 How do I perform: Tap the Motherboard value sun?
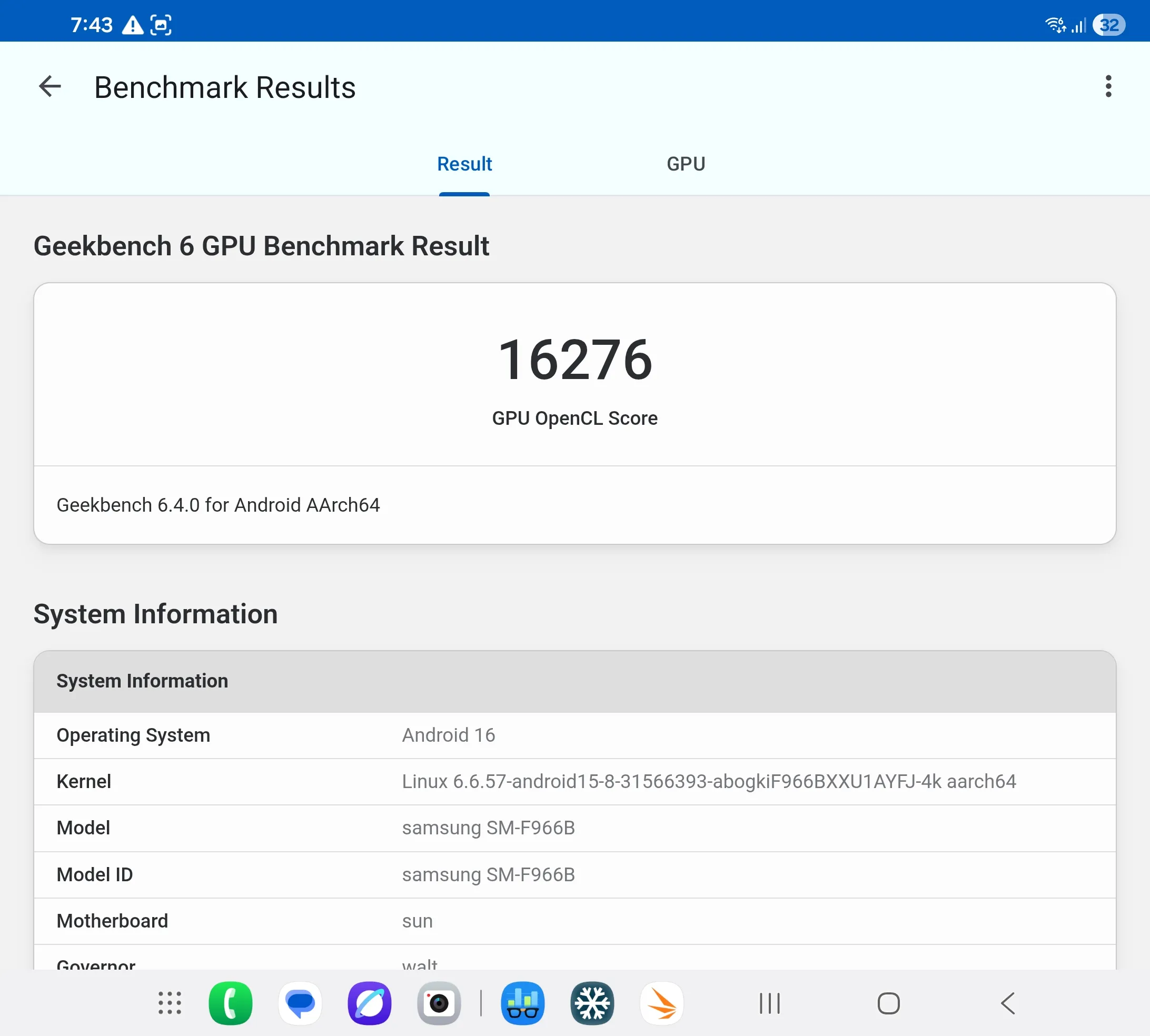418,921
